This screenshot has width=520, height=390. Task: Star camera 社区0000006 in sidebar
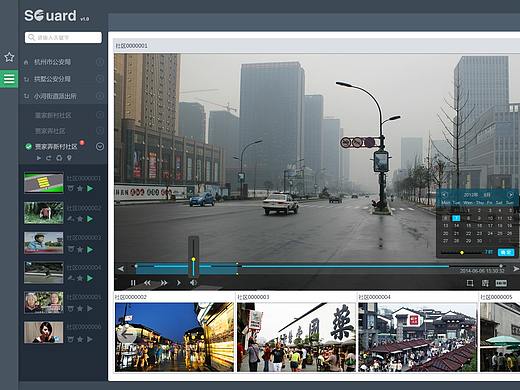(80, 339)
